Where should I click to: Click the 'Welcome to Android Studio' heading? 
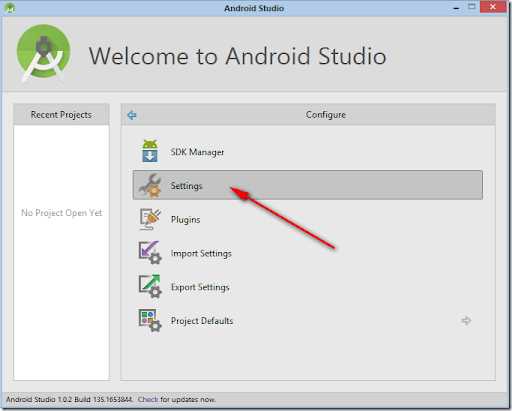pos(238,56)
